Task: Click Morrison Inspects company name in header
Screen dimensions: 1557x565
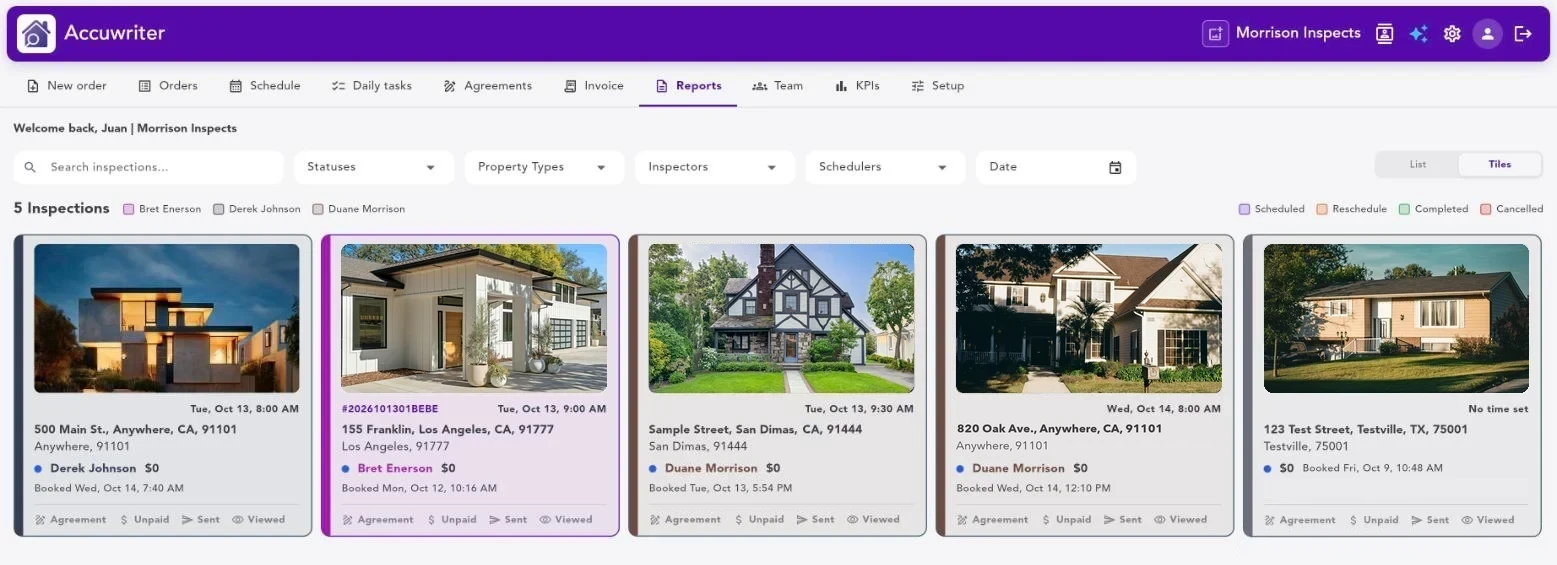Action: tap(1298, 33)
